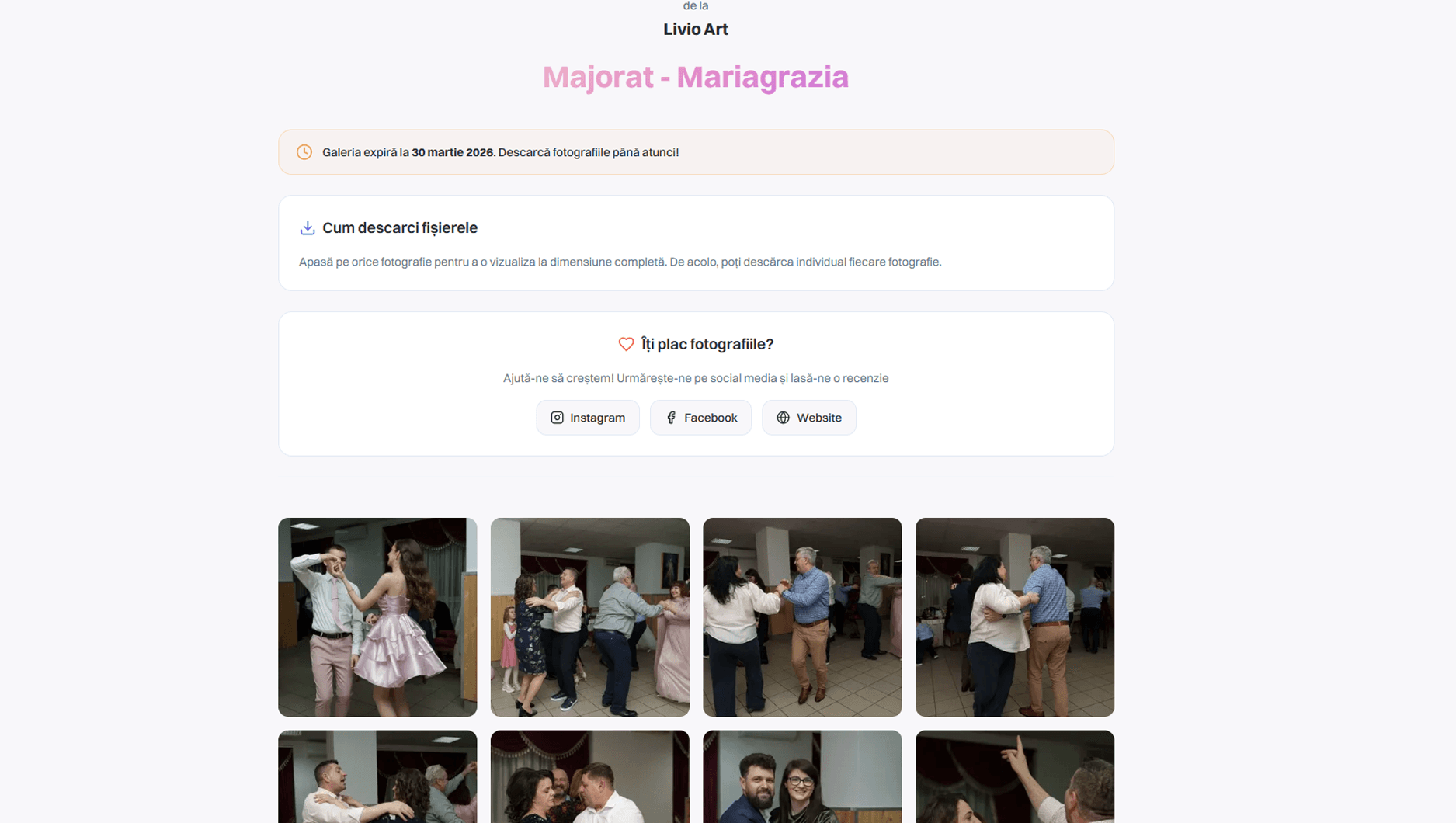Open first photo in second gallery row
Screen dimensions: 1456x823
[377, 776]
